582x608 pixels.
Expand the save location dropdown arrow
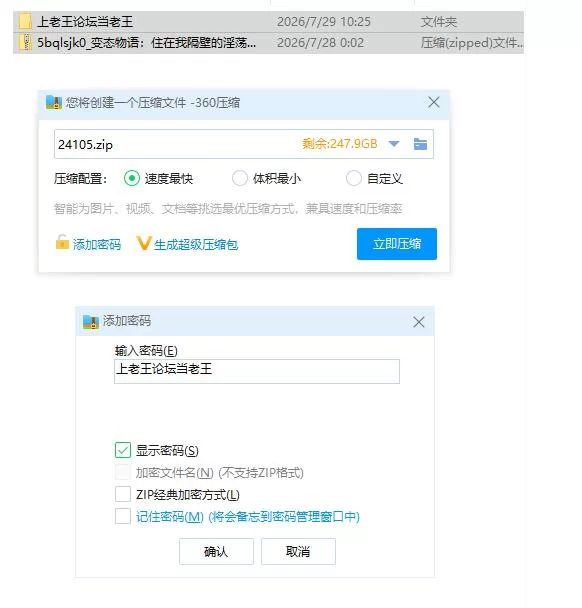tap(394, 144)
